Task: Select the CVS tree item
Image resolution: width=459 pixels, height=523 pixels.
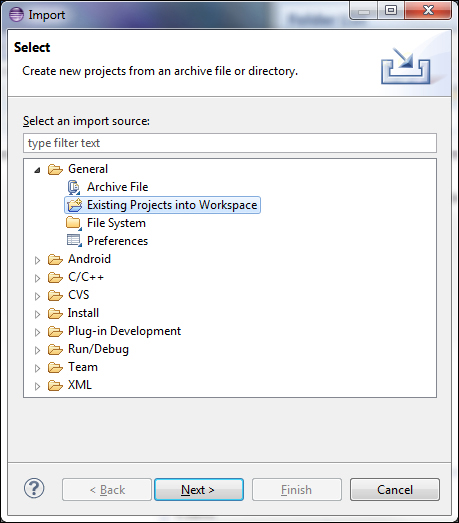Action: (x=79, y=295)
